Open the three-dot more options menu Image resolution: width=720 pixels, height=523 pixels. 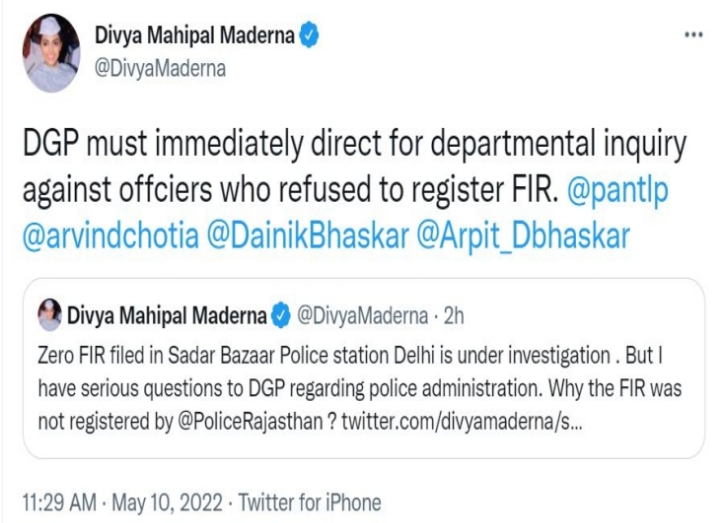[692, 34]
